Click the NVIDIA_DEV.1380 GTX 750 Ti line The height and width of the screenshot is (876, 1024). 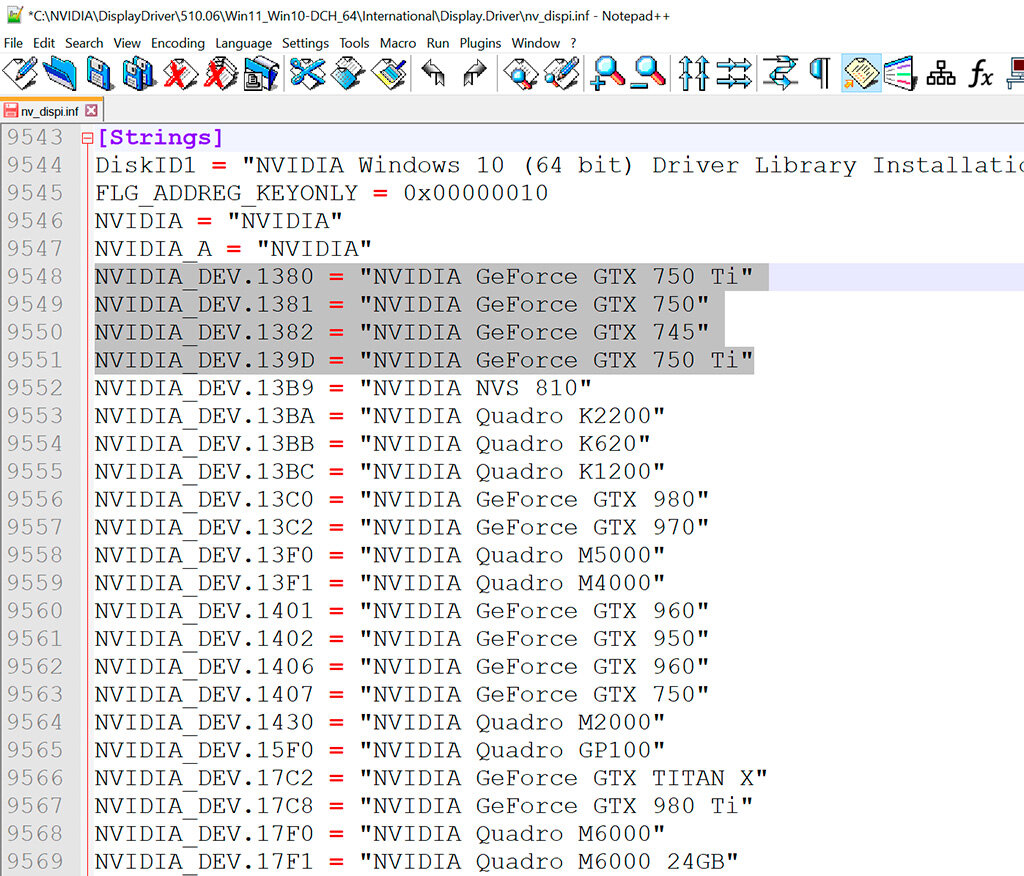click(x=424, y=276)
